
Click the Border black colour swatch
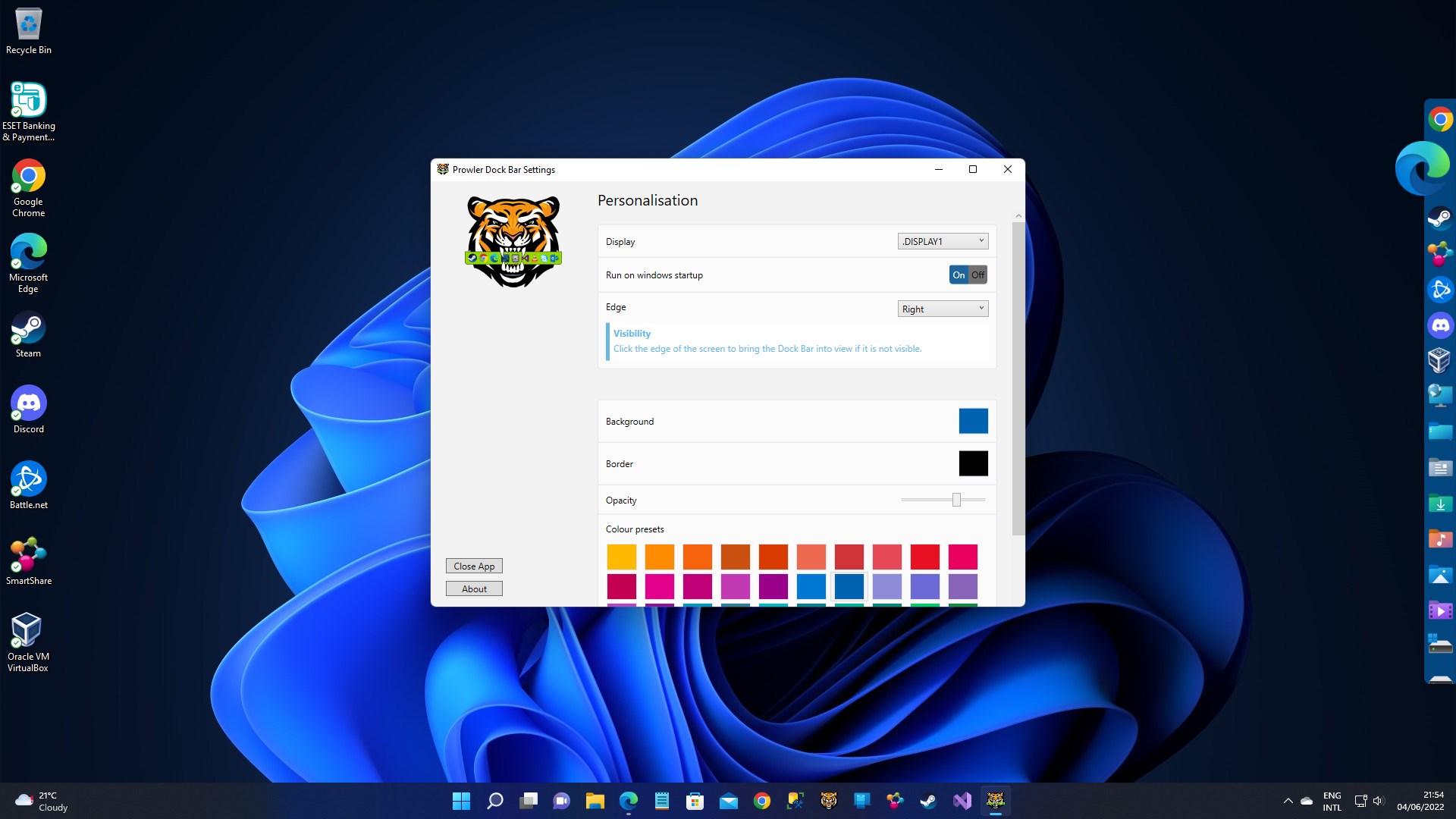point(973,463)
